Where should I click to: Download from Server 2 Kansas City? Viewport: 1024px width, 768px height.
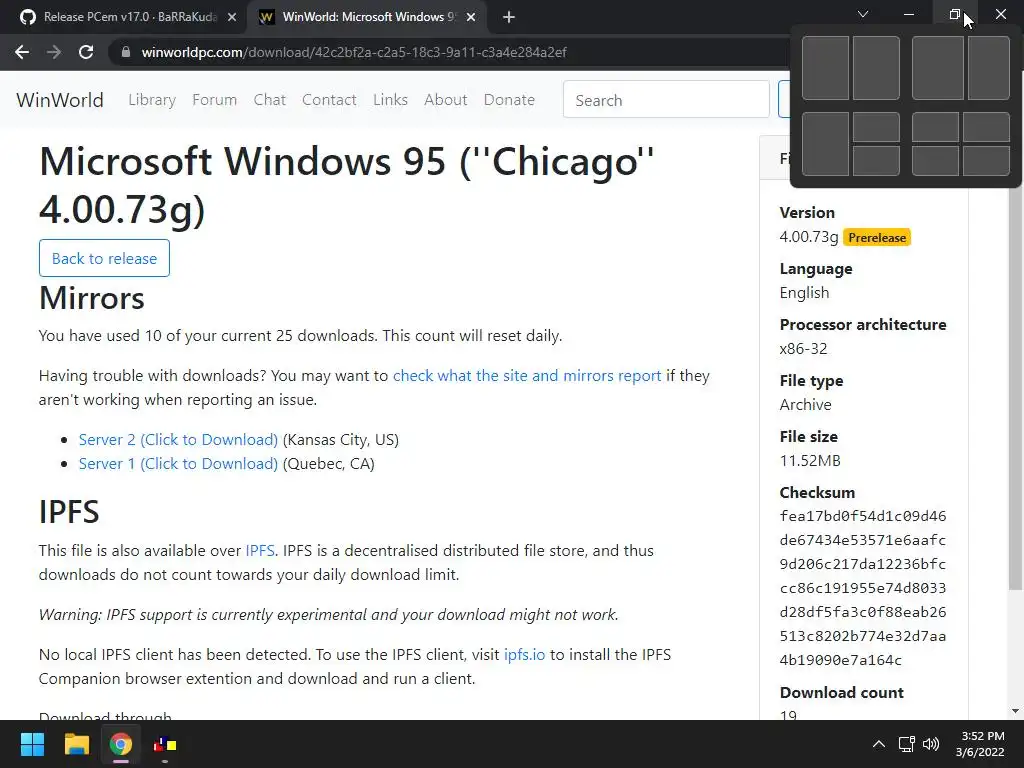(178, 440)
